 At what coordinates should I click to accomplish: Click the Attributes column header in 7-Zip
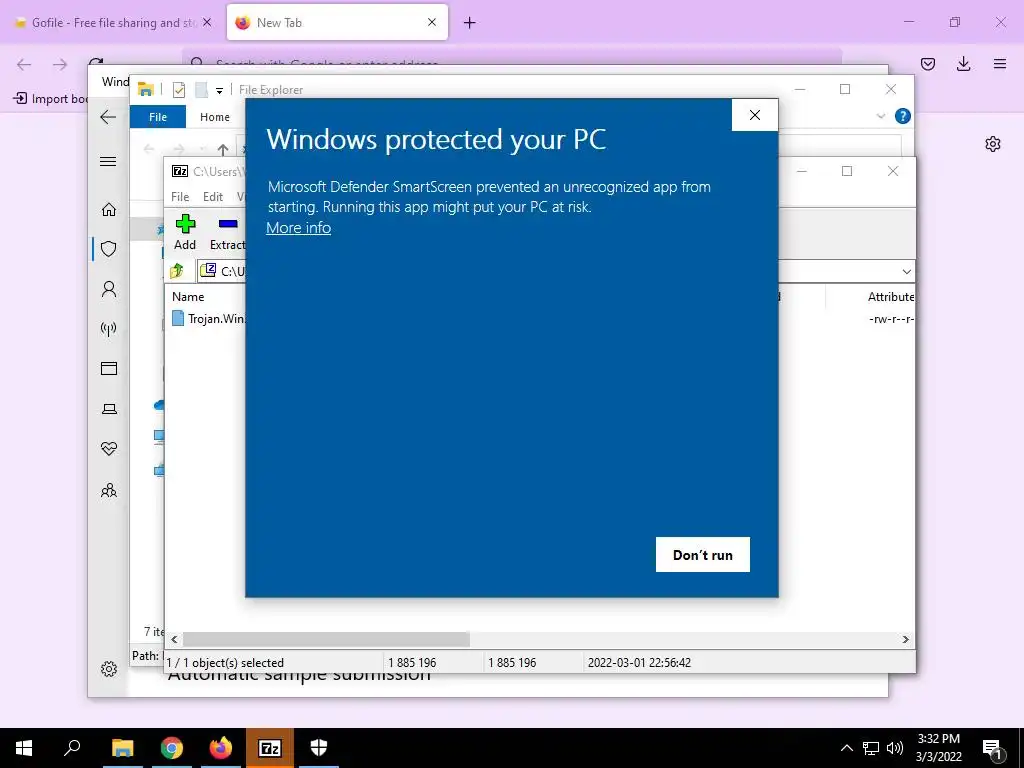891,296
